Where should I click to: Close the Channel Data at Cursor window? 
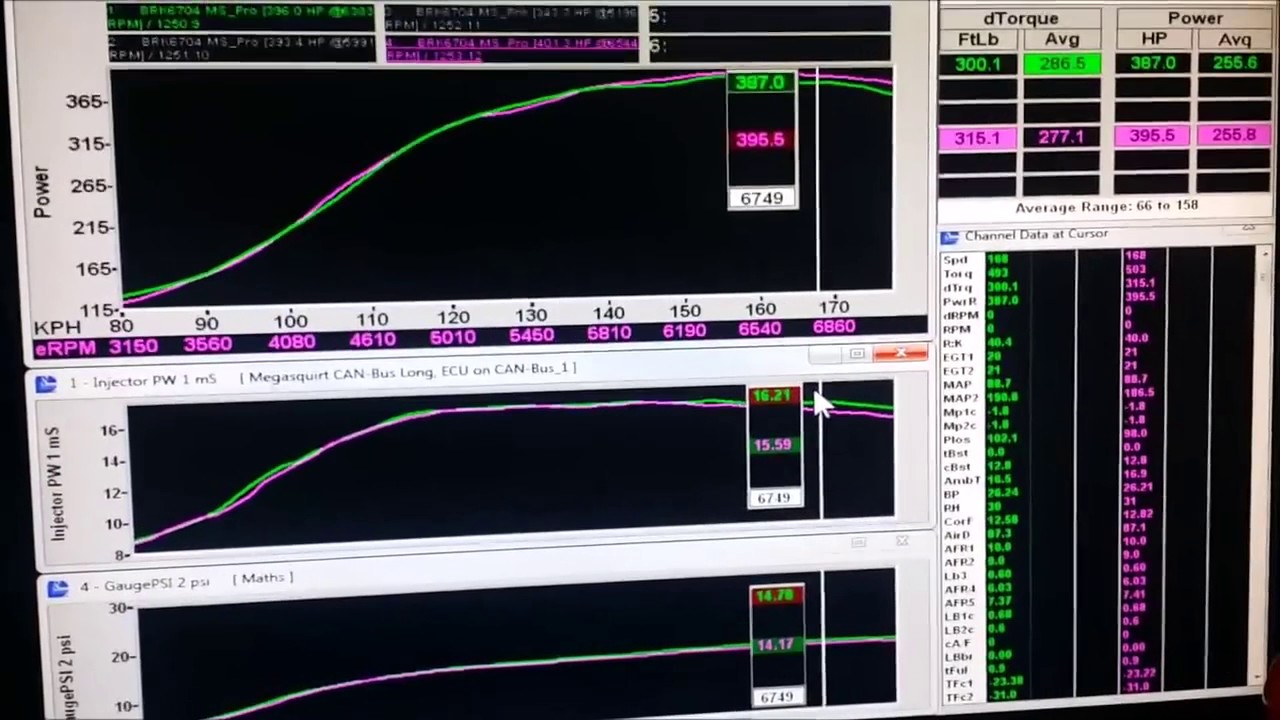click(x=1249, y=229)
